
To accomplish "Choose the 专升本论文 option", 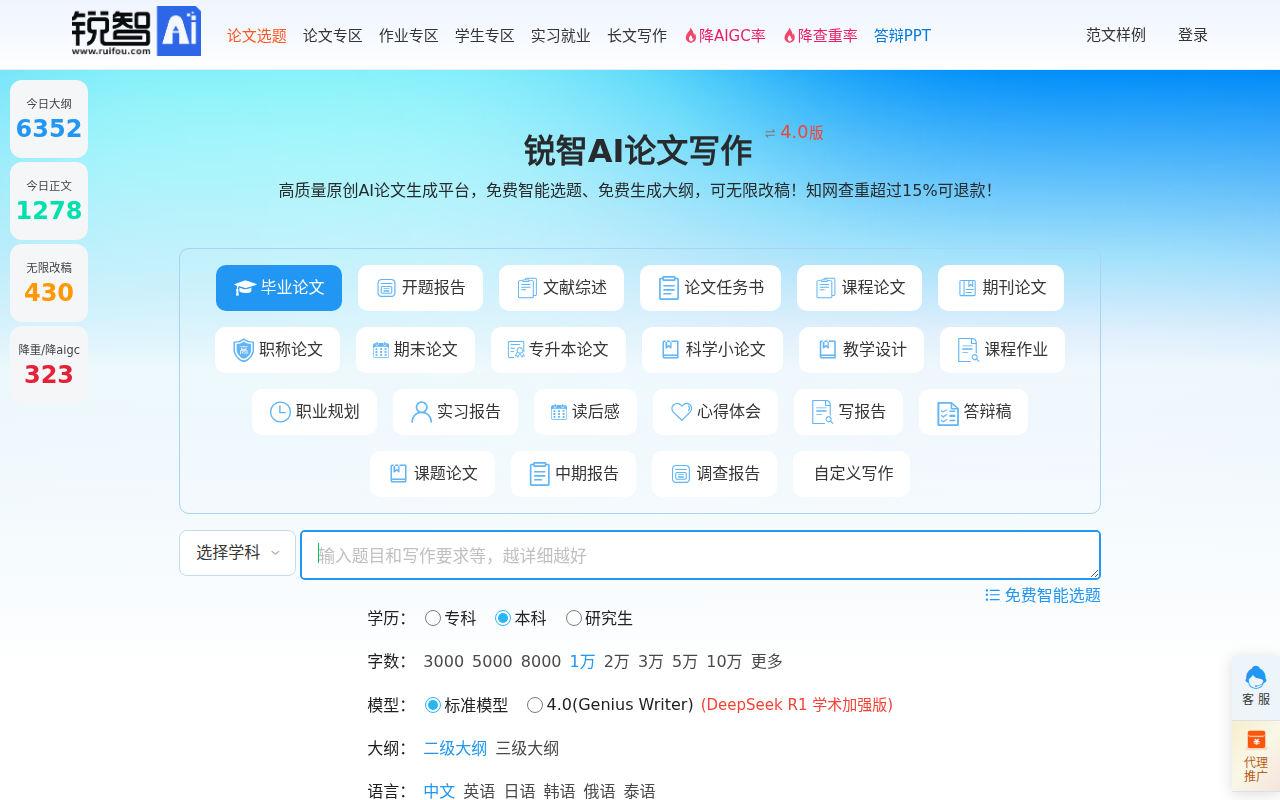I will [x=558, y=350].
